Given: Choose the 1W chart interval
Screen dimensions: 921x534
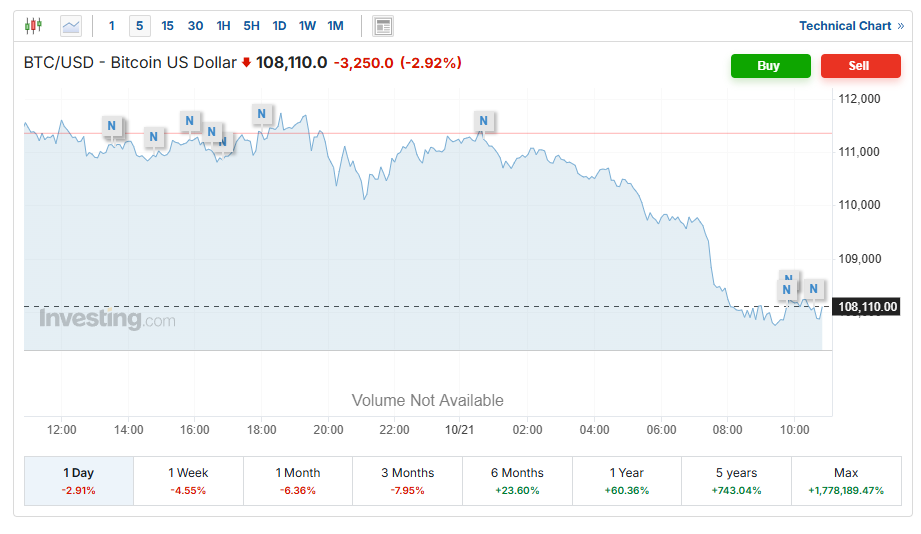Looking at the screenshot, I should pos(307,25).
